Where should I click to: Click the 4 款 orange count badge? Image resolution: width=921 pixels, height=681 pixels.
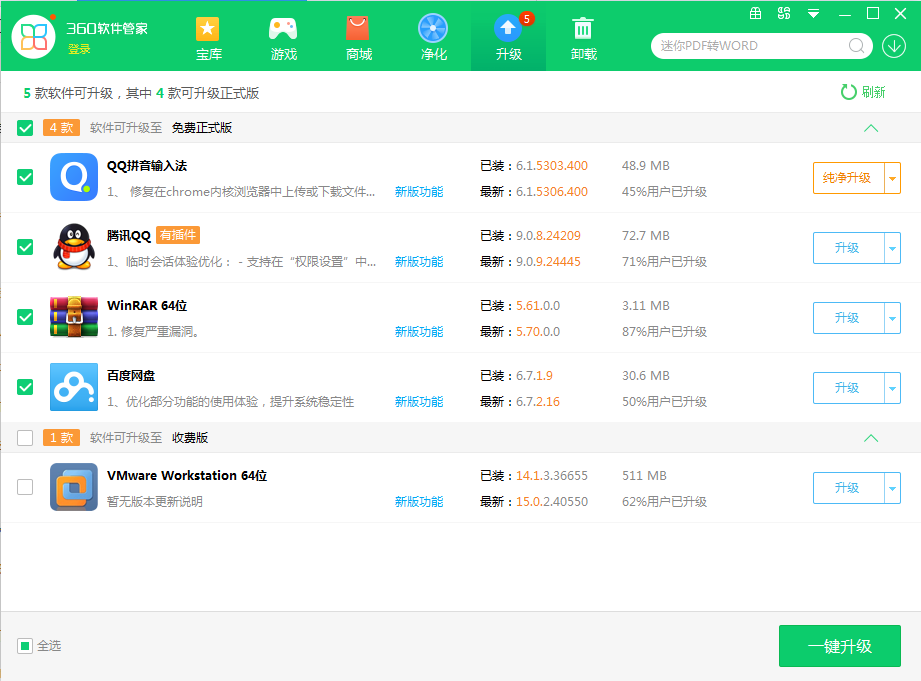(61, 128)
